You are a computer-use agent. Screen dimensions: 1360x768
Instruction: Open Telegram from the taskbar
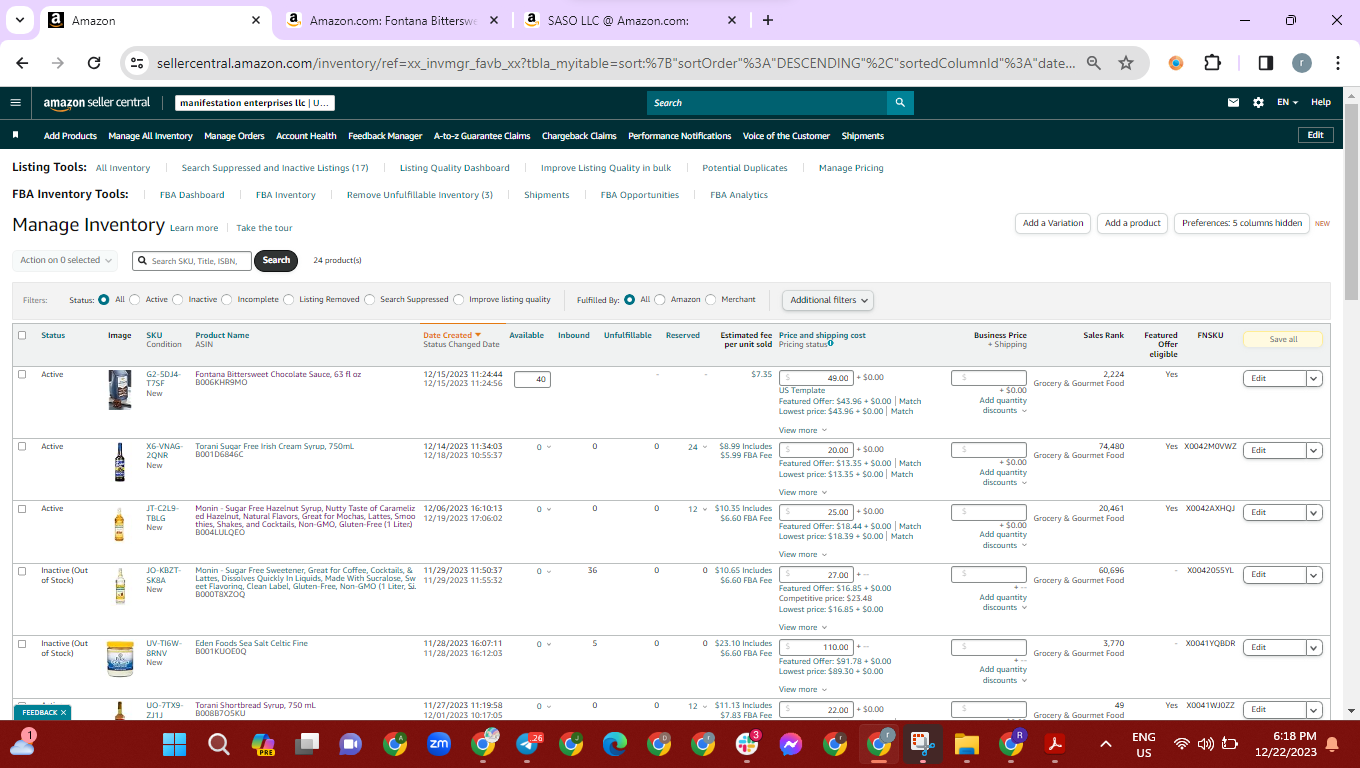[527, 744]
